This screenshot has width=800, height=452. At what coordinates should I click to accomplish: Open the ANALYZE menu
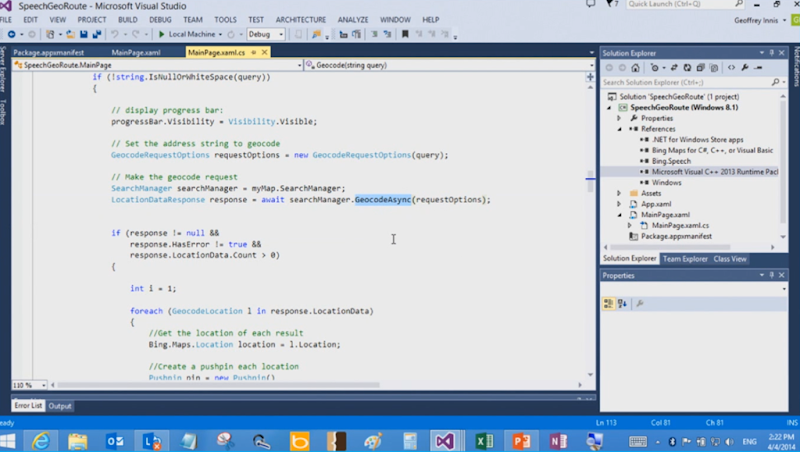353,20
